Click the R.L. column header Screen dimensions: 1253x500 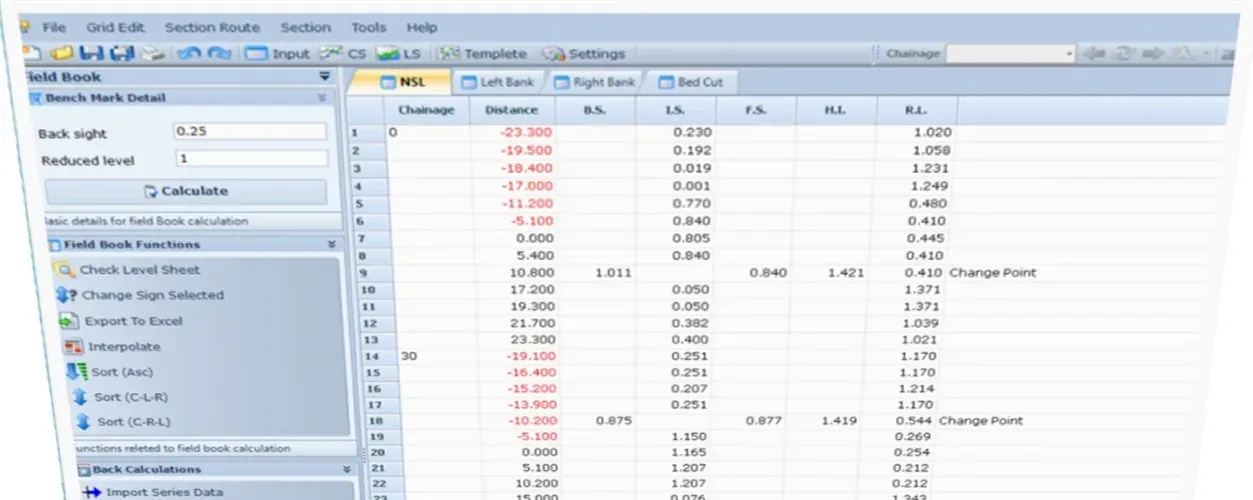tap(917, 110)
